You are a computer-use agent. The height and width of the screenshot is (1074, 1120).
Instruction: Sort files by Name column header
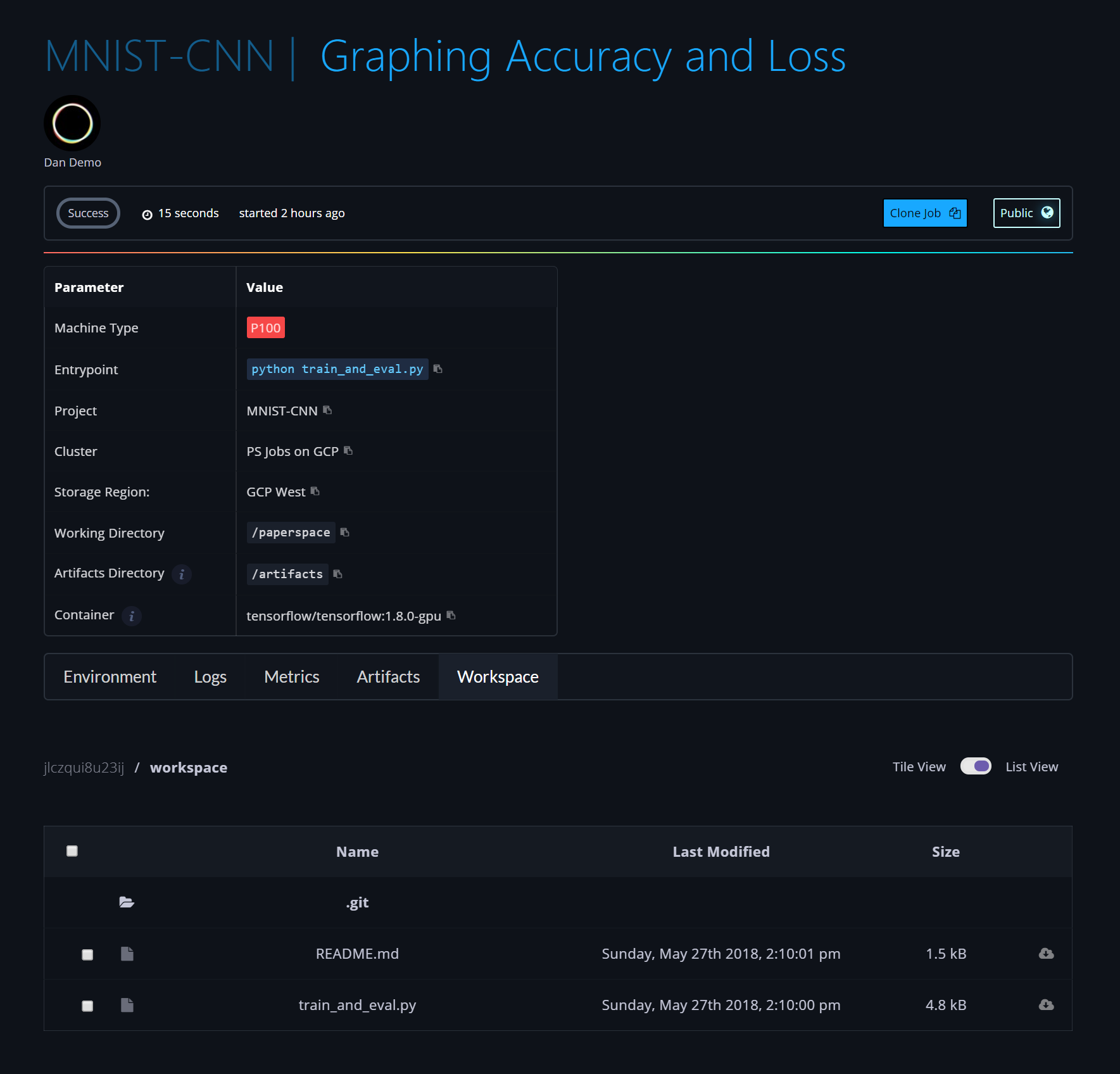[357, 852]
